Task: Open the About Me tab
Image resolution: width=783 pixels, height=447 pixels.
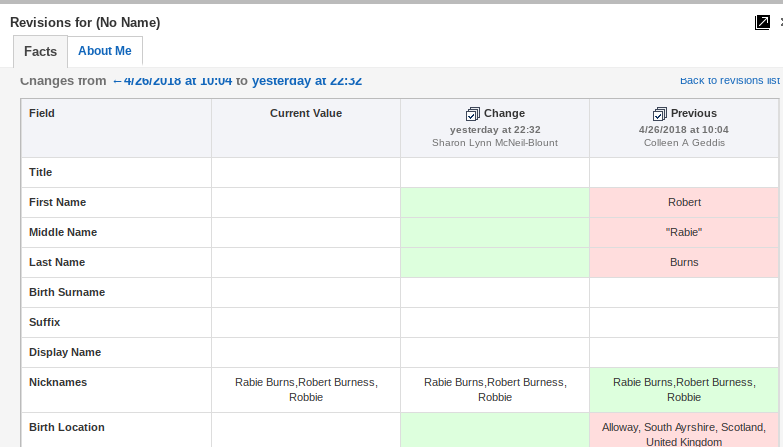Action: coord(104,51)
